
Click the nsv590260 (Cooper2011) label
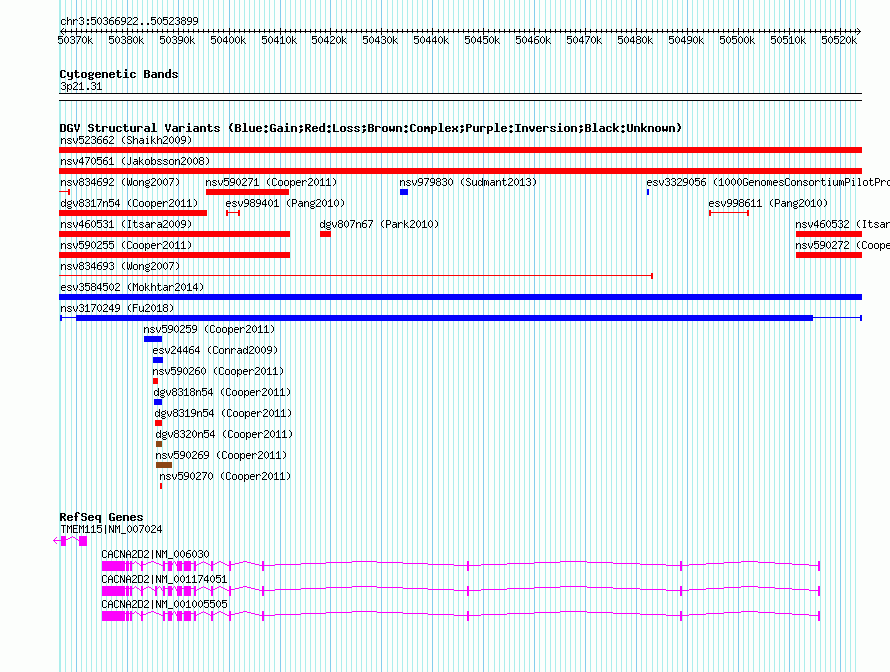pos(218,371)
